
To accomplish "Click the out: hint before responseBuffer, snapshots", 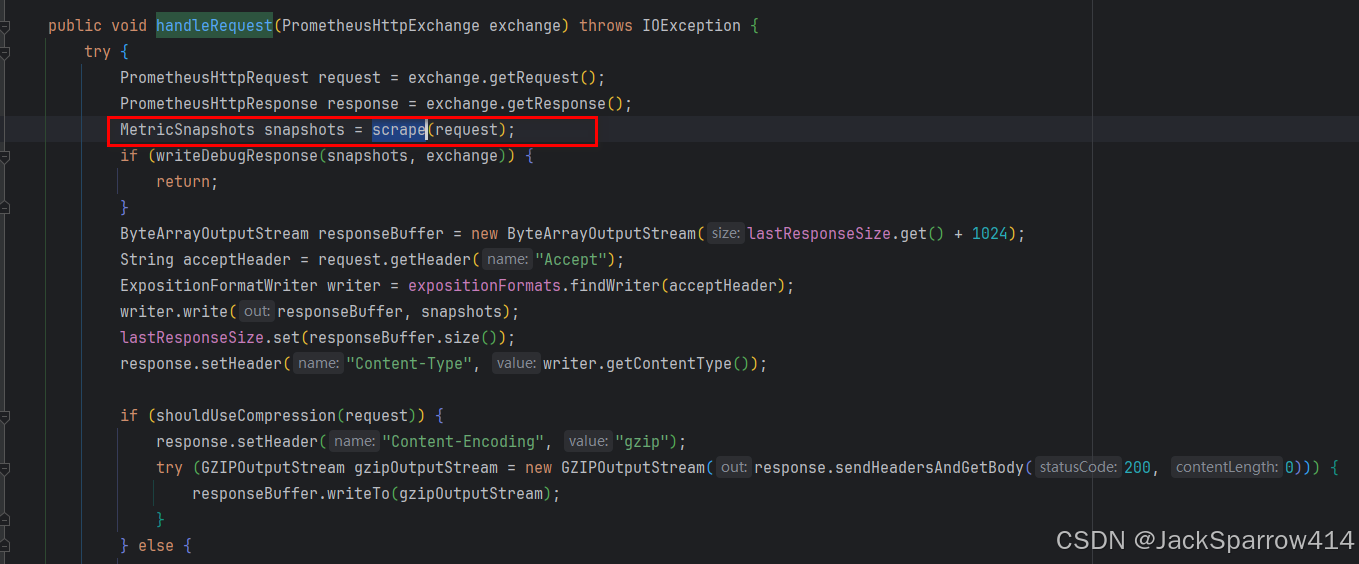I will 256,312.
